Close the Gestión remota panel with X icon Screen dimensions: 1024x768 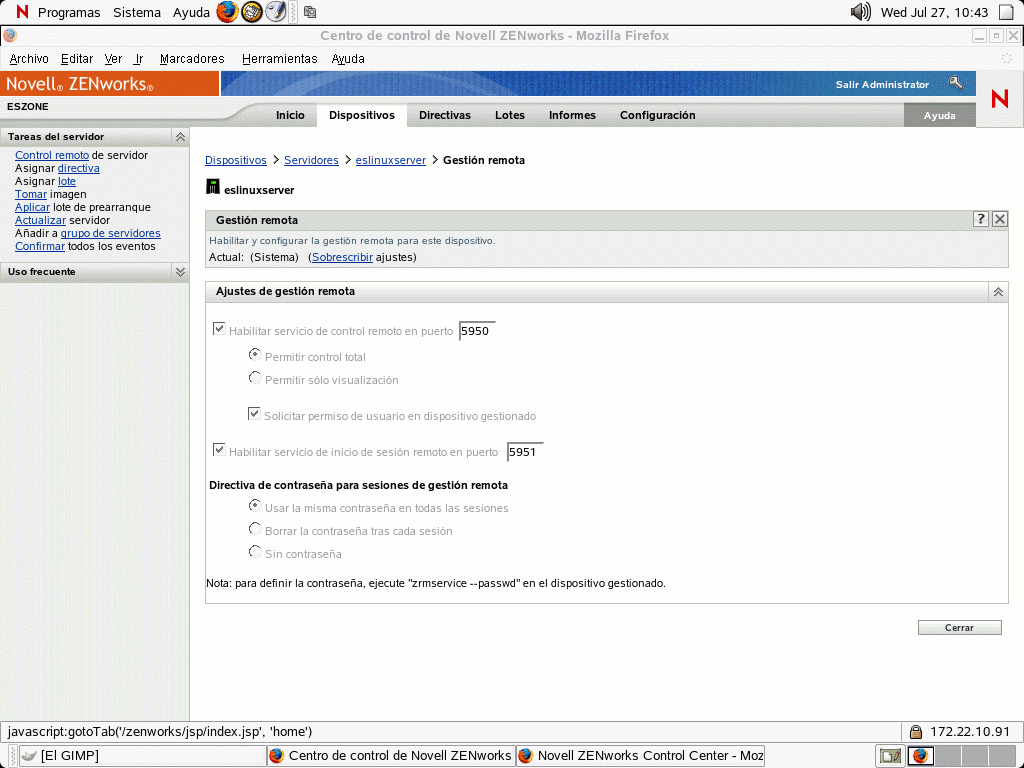[x=999, y=220]
